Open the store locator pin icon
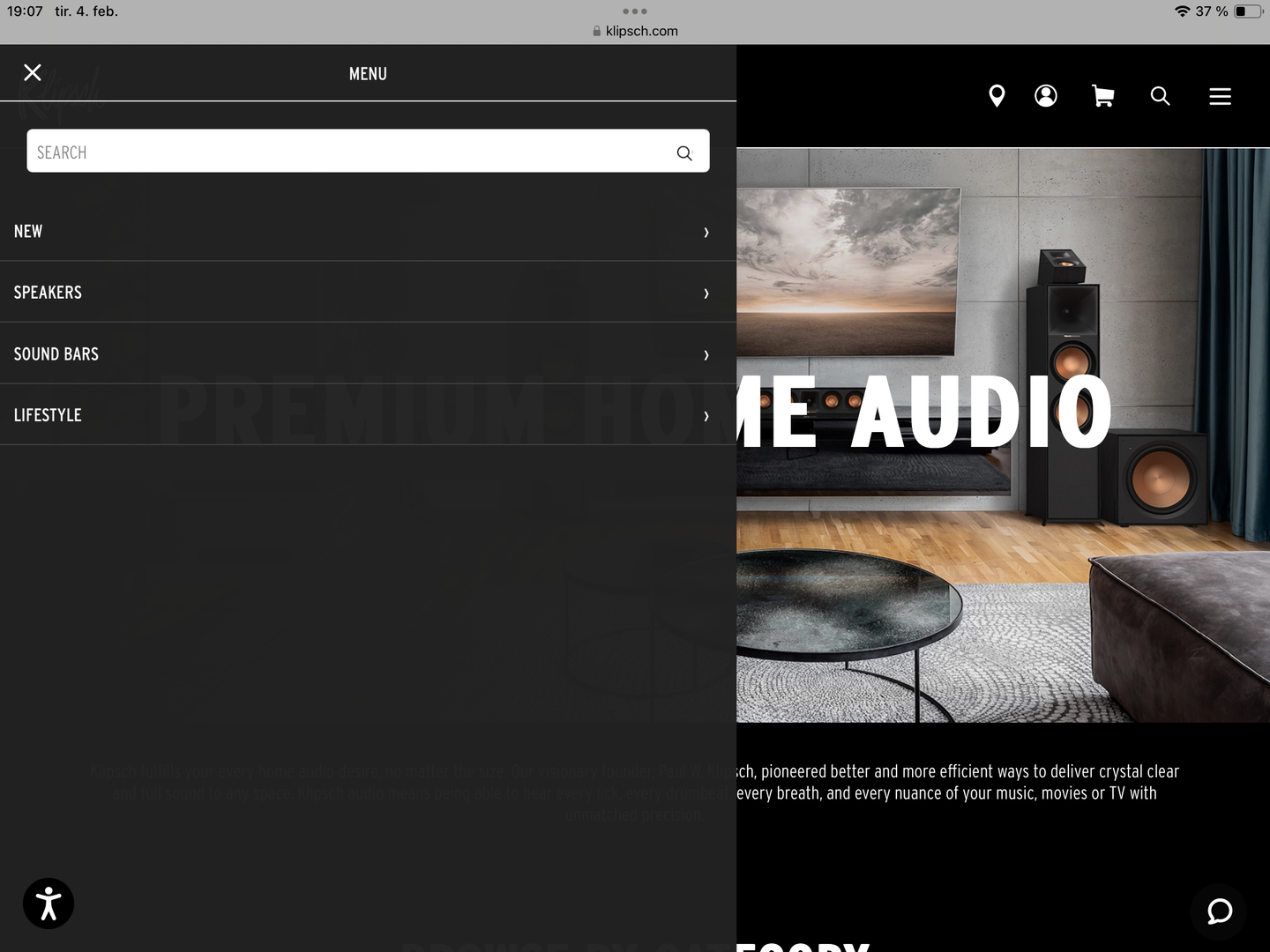 point(997,96)
